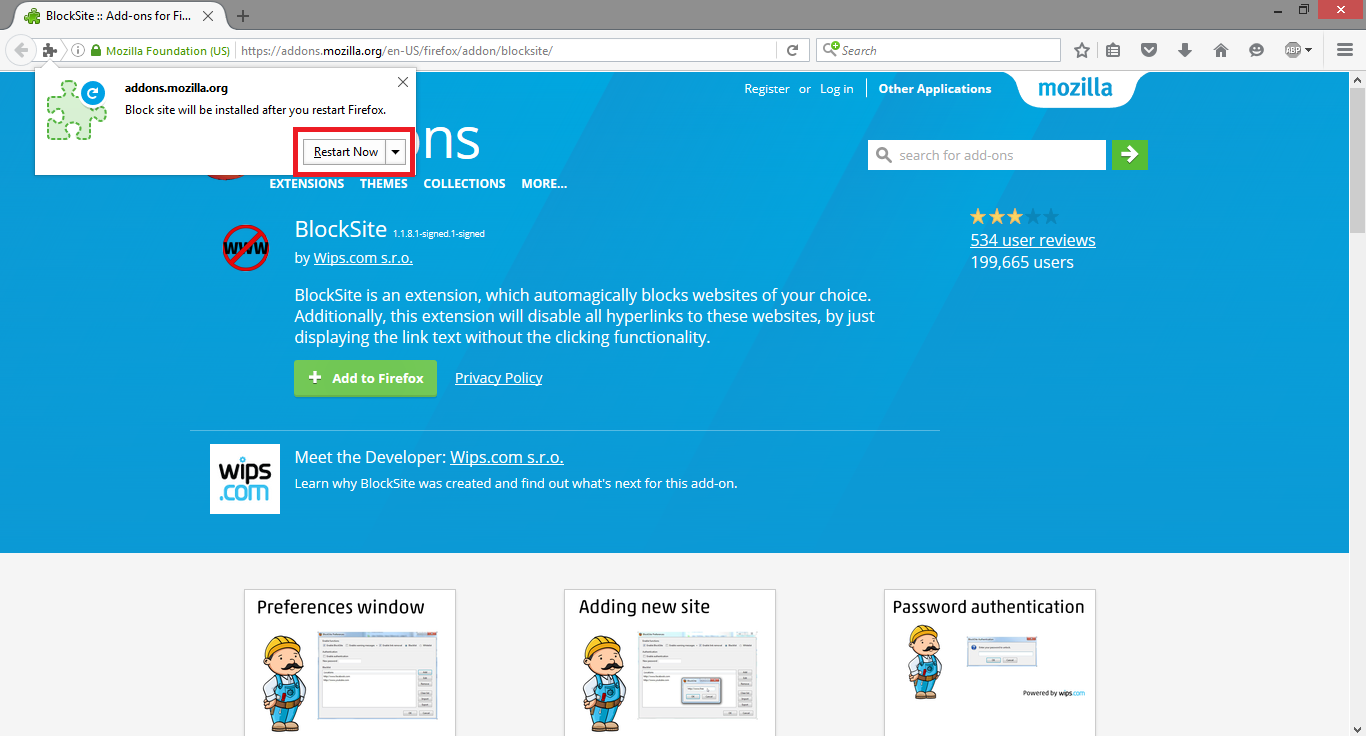The image size is (1366, 736).
Task: Click the scrollbar up arrow
Action: point(1358,79)
